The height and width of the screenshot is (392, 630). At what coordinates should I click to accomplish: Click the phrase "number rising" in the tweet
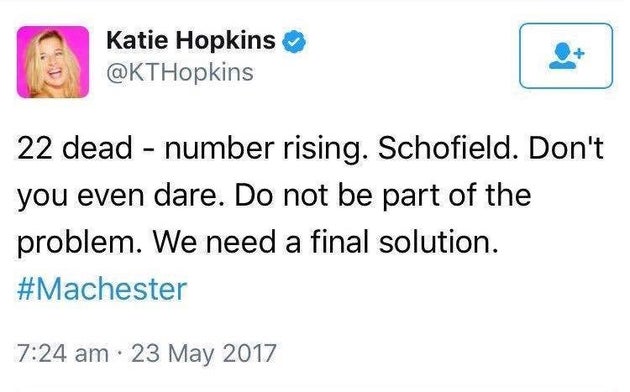262,149
